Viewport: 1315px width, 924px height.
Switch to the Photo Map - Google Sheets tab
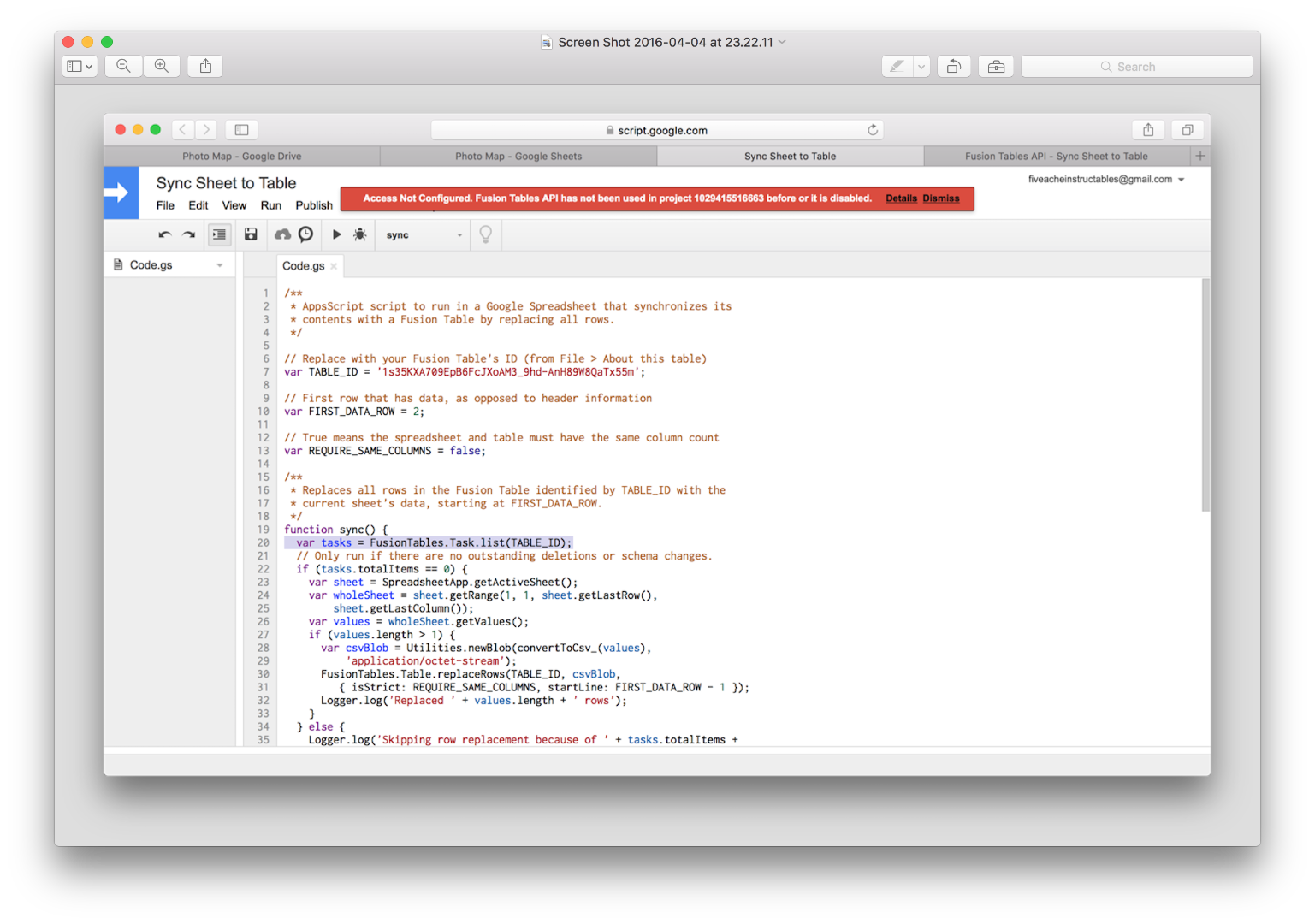[x=518, y=156]
